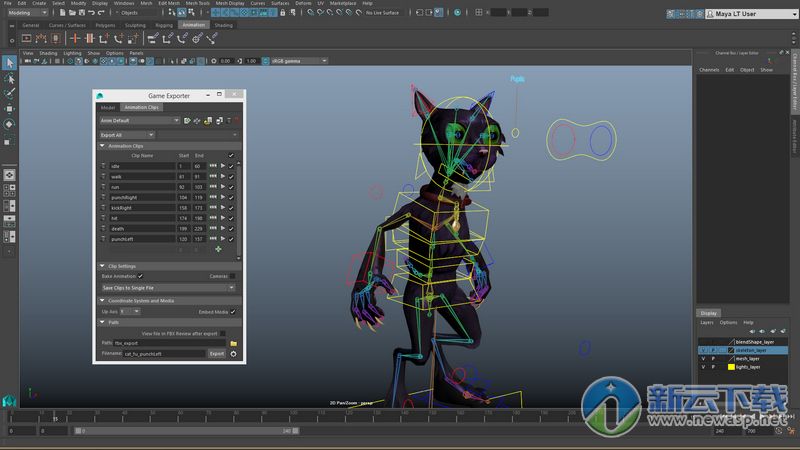Screen dimensions: 800x450
Task: Toggle the header all-clips checkbox
Action: click(231, 155)
